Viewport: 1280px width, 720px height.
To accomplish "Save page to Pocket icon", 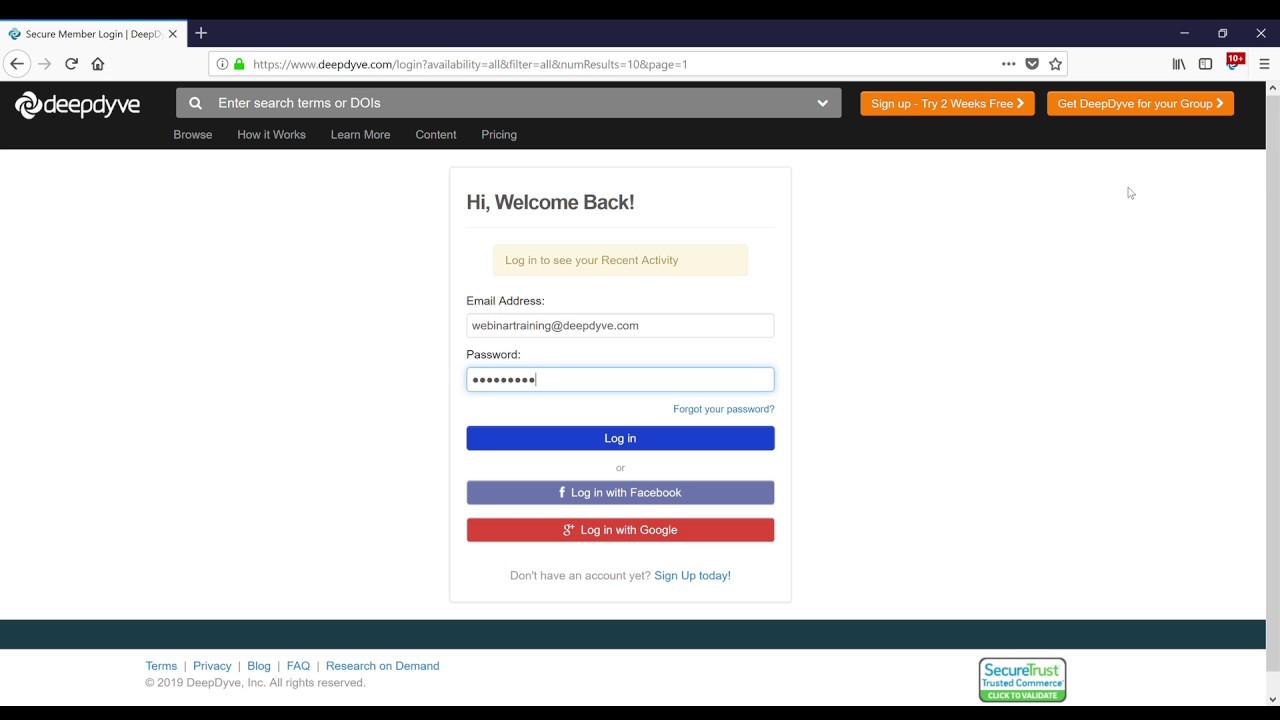I will [1032, 64].
